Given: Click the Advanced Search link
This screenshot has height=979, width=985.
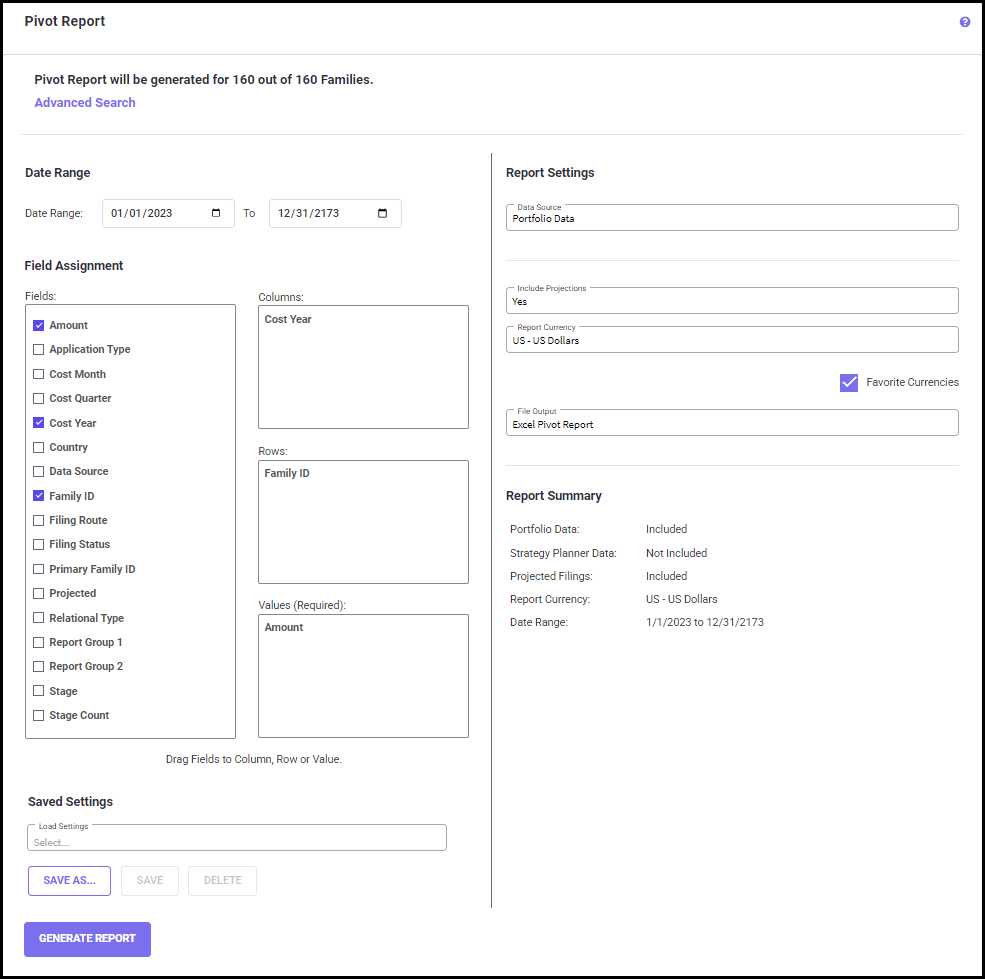Looking at the screenshot, I should click(x=85, y=103).
